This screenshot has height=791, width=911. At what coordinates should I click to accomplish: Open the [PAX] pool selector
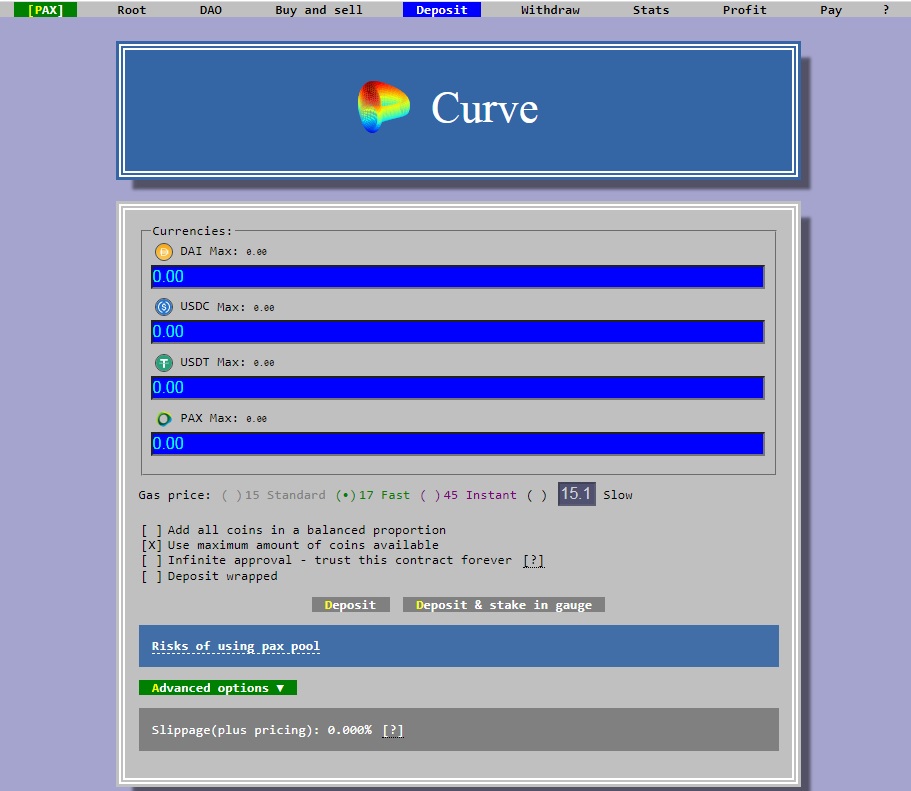coord(45,10)
